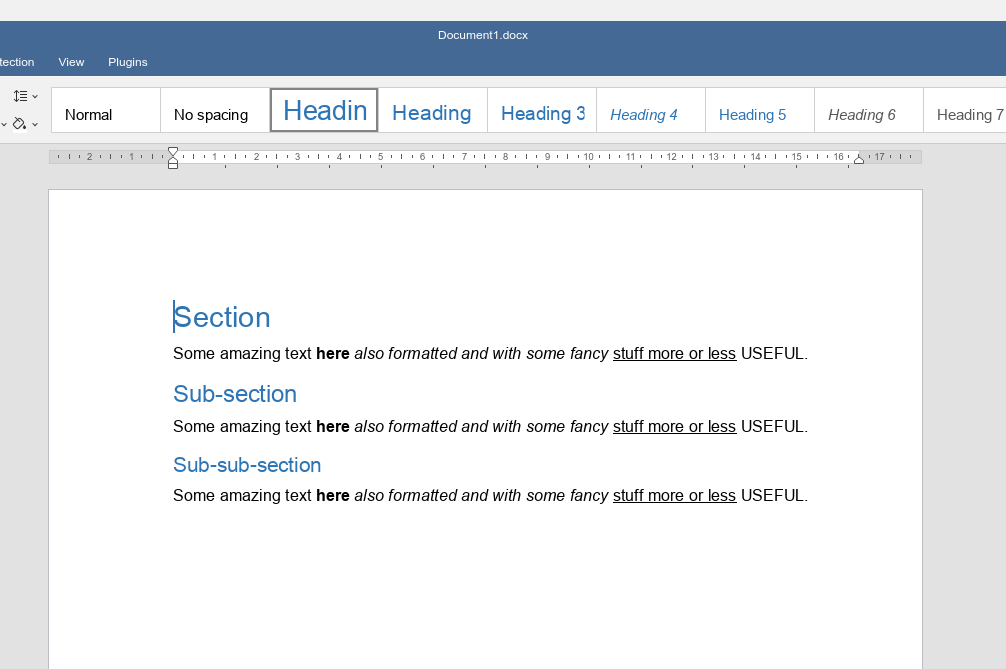
Task: Pick the Heading 3 style
Action: point(542,114)
